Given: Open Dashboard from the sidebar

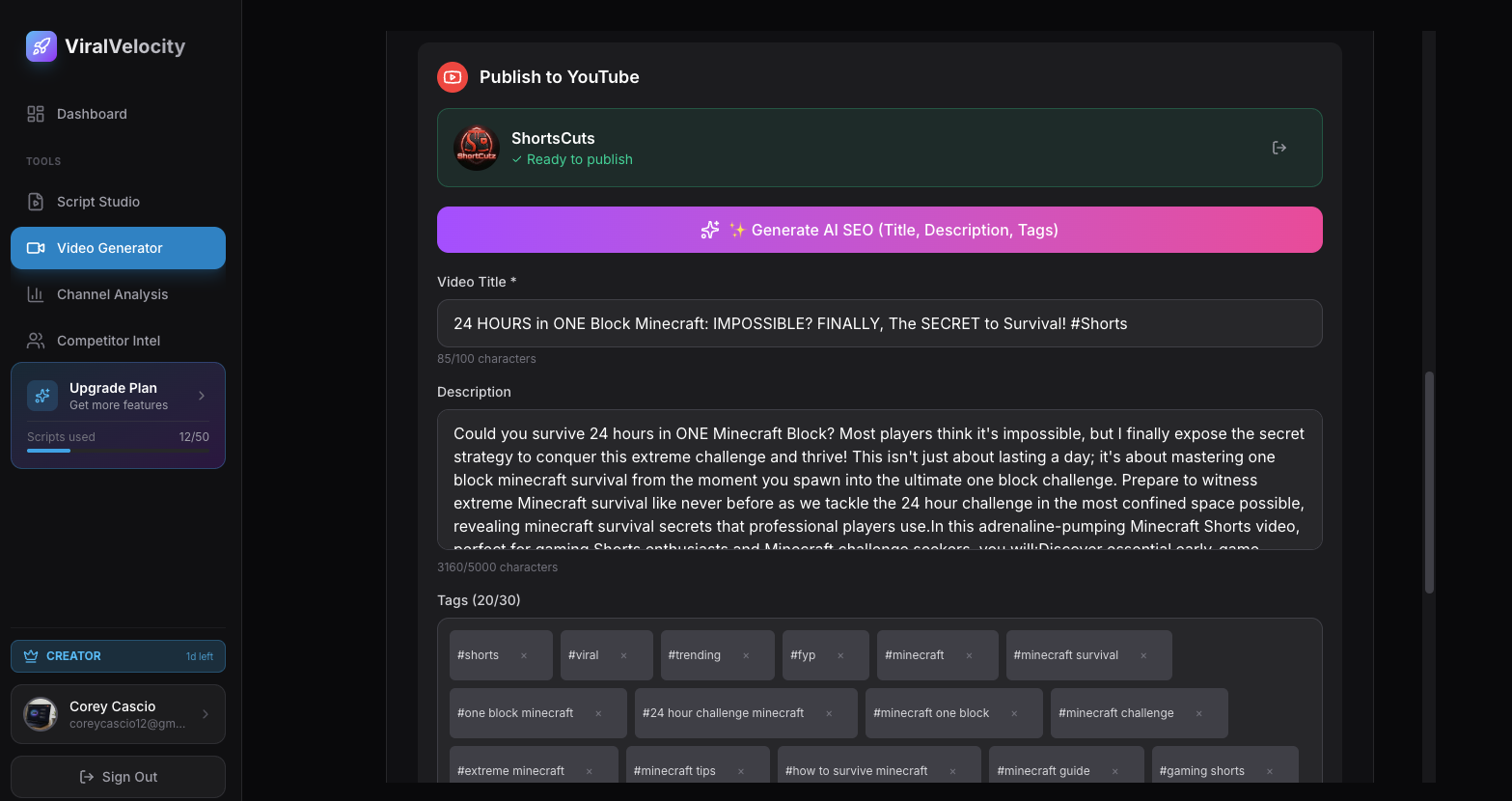Looking at the screenshot, I should (x=91, y=114).
